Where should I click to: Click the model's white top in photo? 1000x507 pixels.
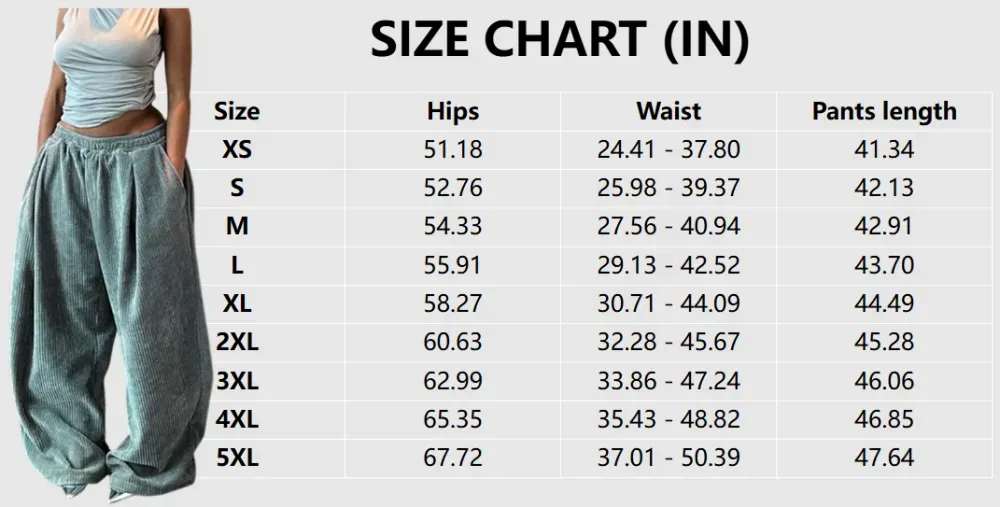pyautogui.click(x=110, y=64)
